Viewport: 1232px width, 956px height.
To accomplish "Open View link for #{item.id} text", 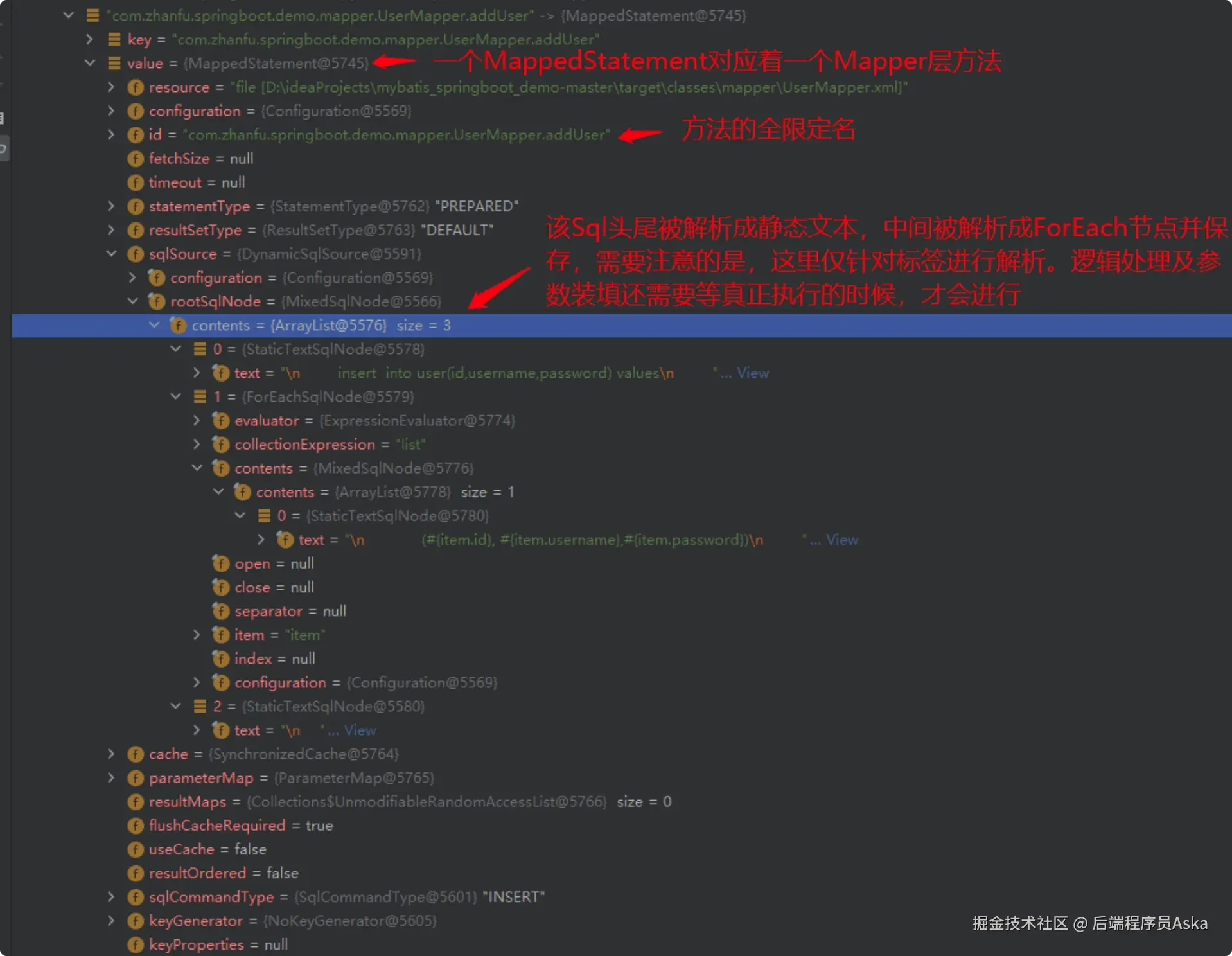I will (x=841, y=540).
